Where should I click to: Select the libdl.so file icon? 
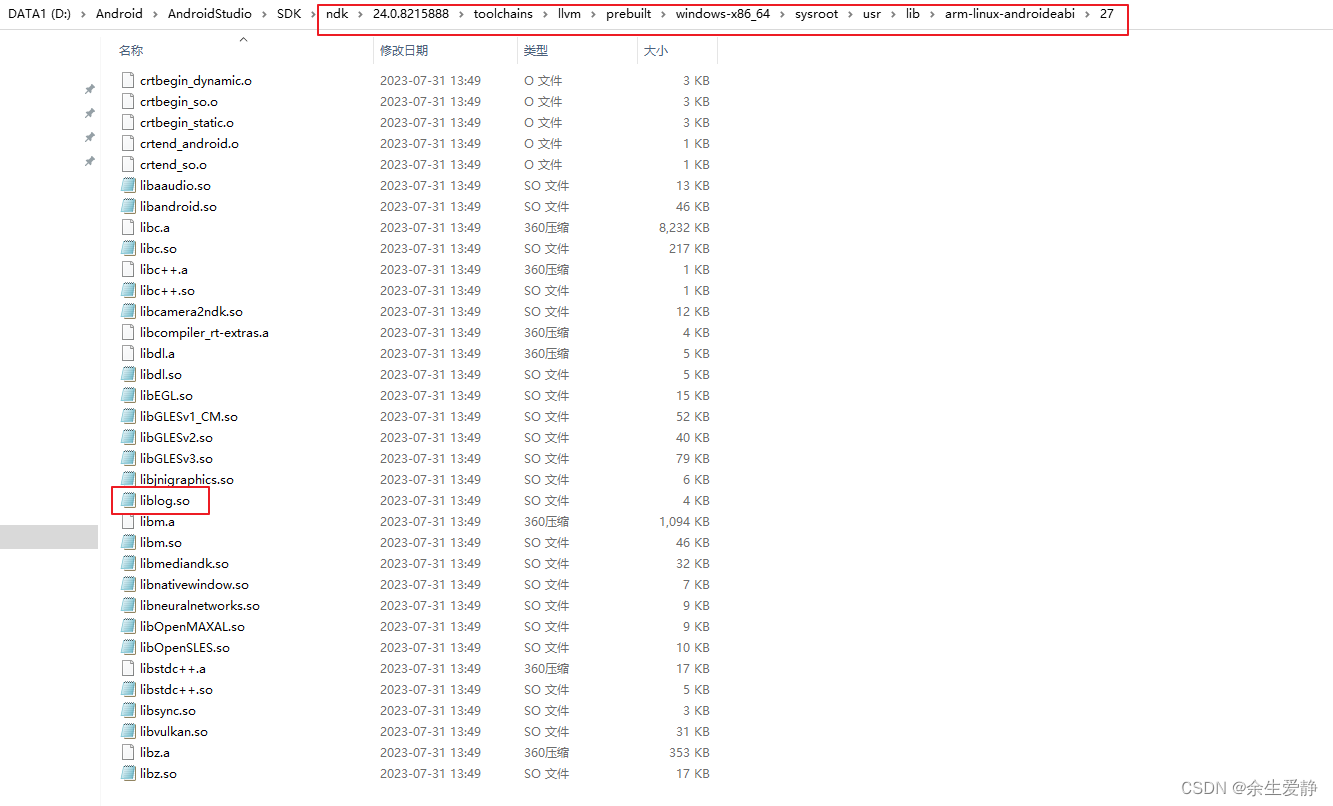point(127,374)
